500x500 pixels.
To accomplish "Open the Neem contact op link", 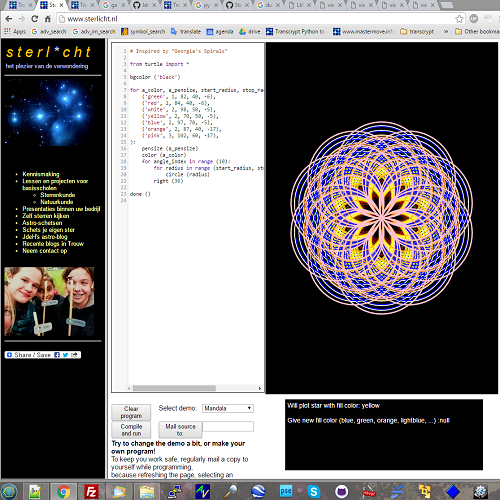I will [45, 251].
